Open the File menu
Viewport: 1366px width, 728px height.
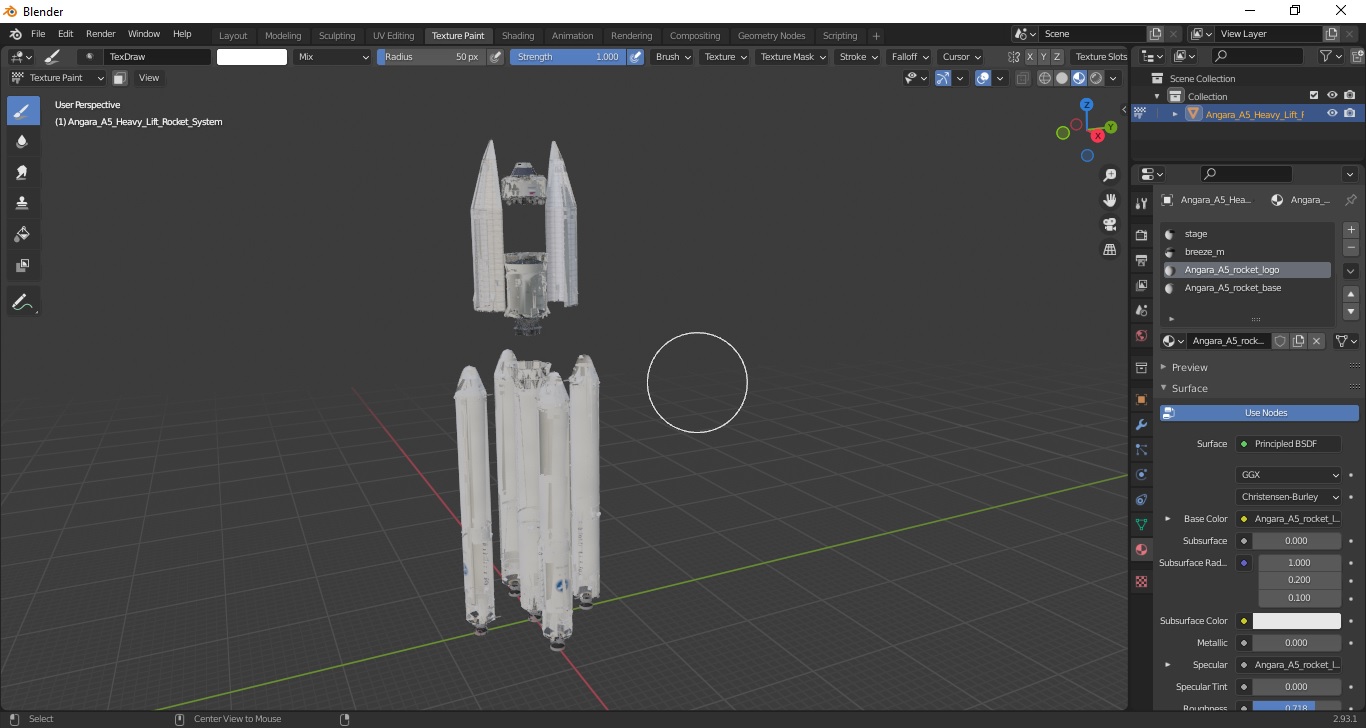[x=38, y=34]
